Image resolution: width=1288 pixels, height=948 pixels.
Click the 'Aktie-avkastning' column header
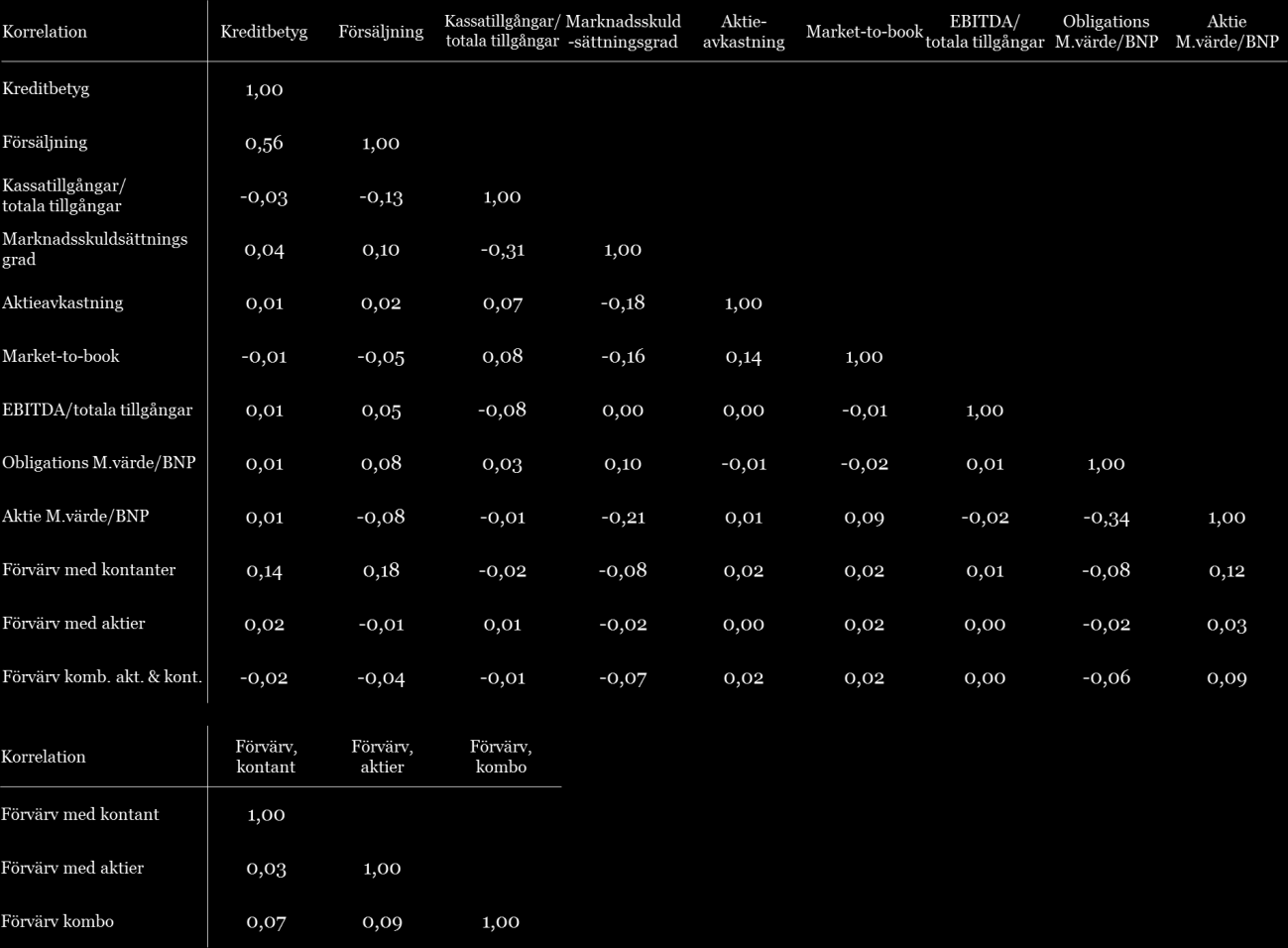[744, 32]
